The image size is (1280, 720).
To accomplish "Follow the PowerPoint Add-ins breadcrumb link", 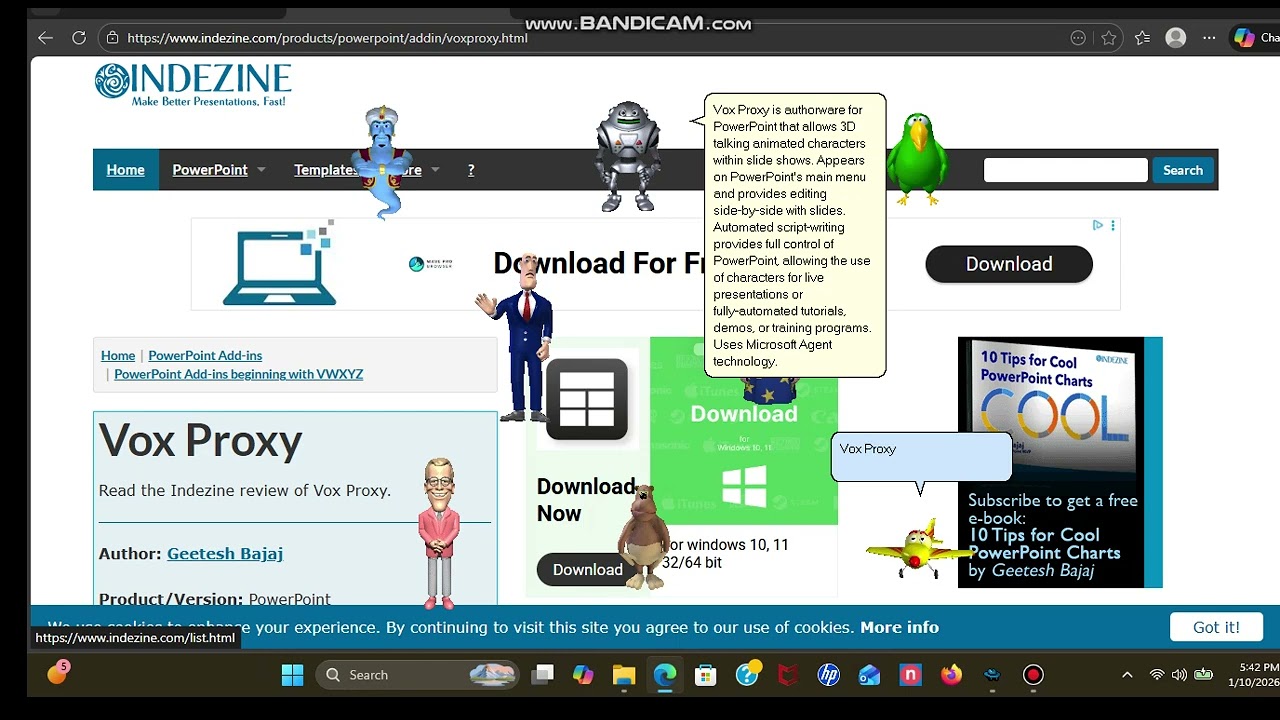I will 205,355.
